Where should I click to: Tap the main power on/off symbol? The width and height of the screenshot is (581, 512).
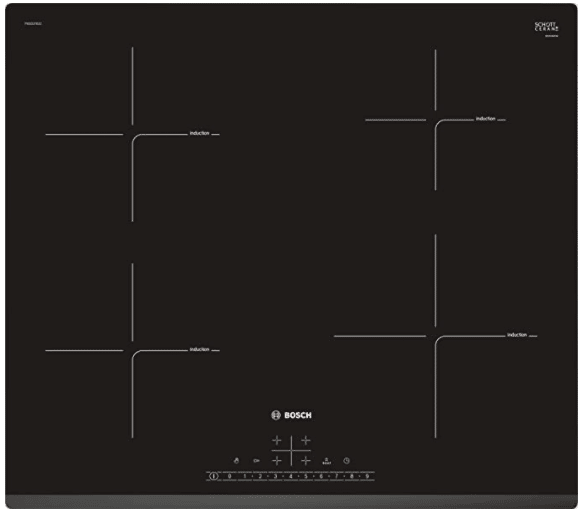coord(213,476)
